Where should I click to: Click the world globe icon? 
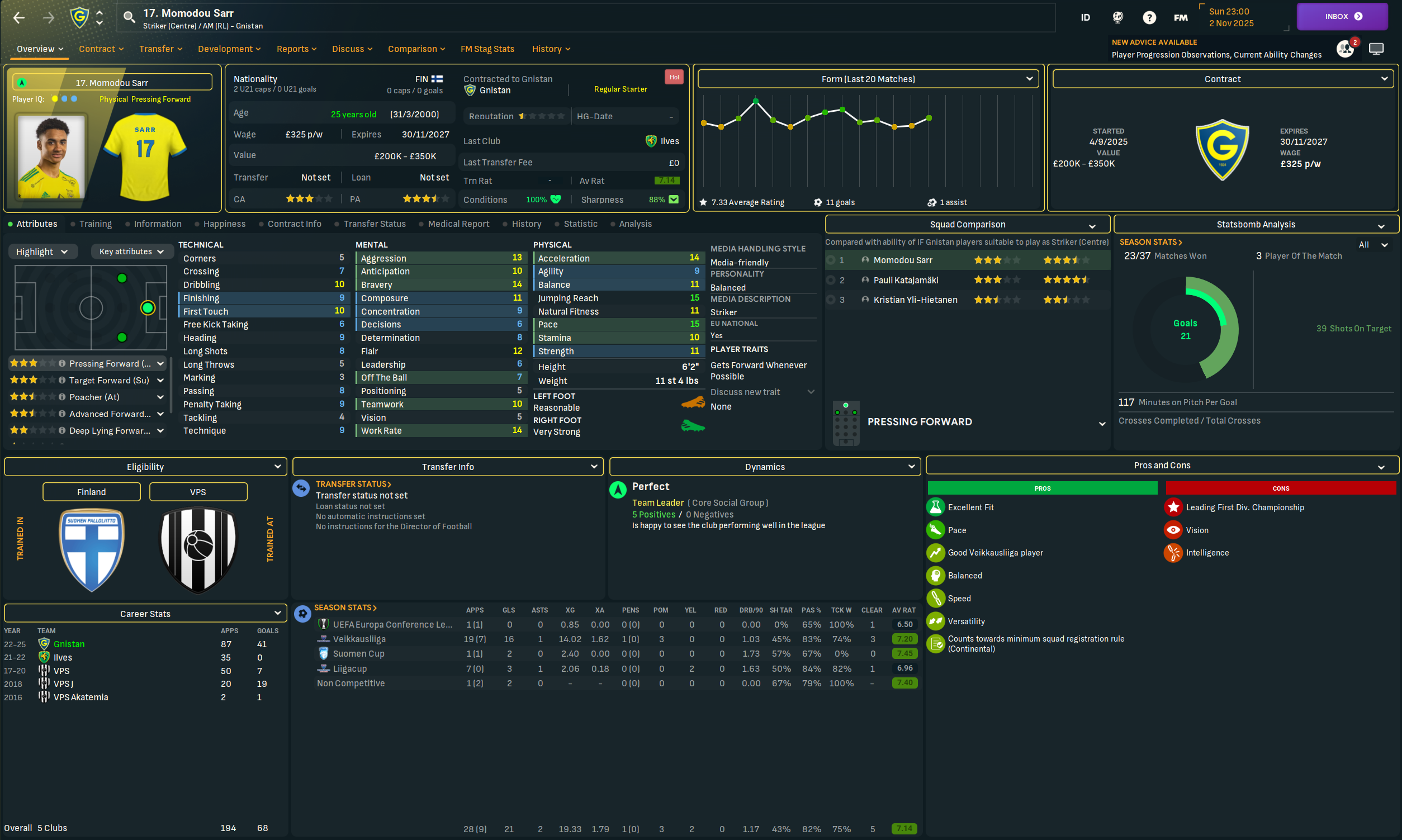pyautogui.click(x=1117, y=17)
